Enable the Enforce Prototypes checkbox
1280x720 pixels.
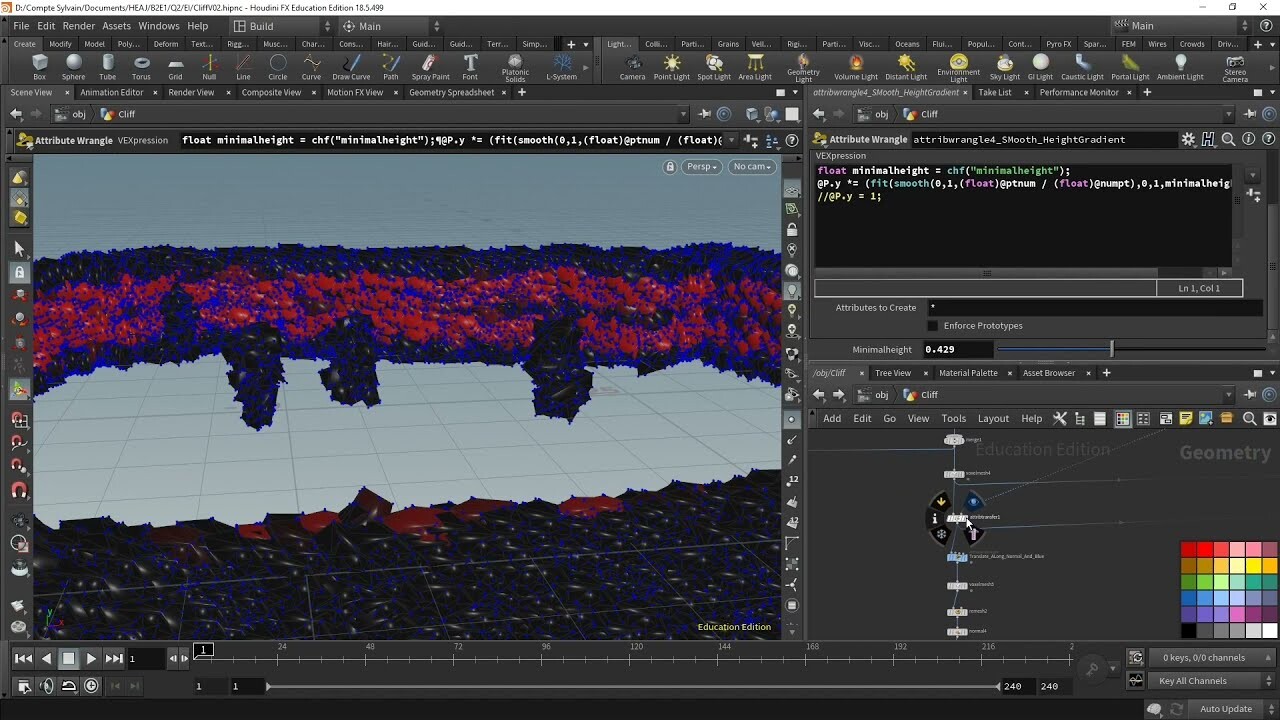932,324
